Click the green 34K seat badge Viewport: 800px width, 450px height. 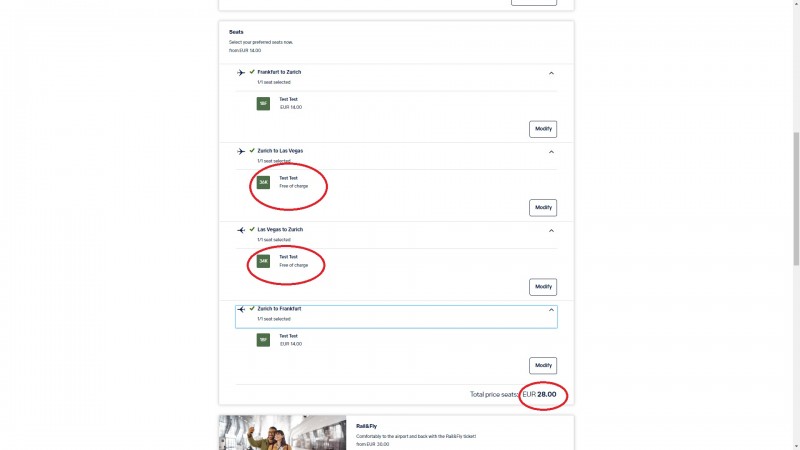point(263,262)
